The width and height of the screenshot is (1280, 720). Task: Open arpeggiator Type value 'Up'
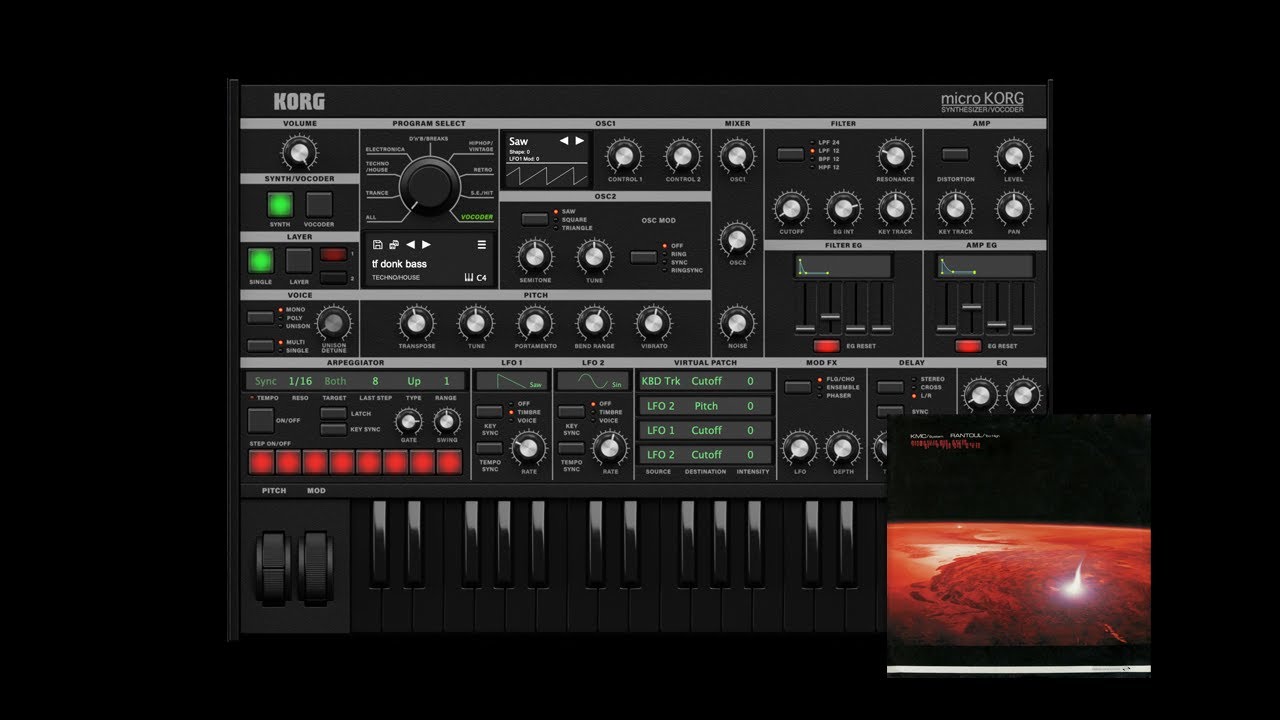pos(413,381)
